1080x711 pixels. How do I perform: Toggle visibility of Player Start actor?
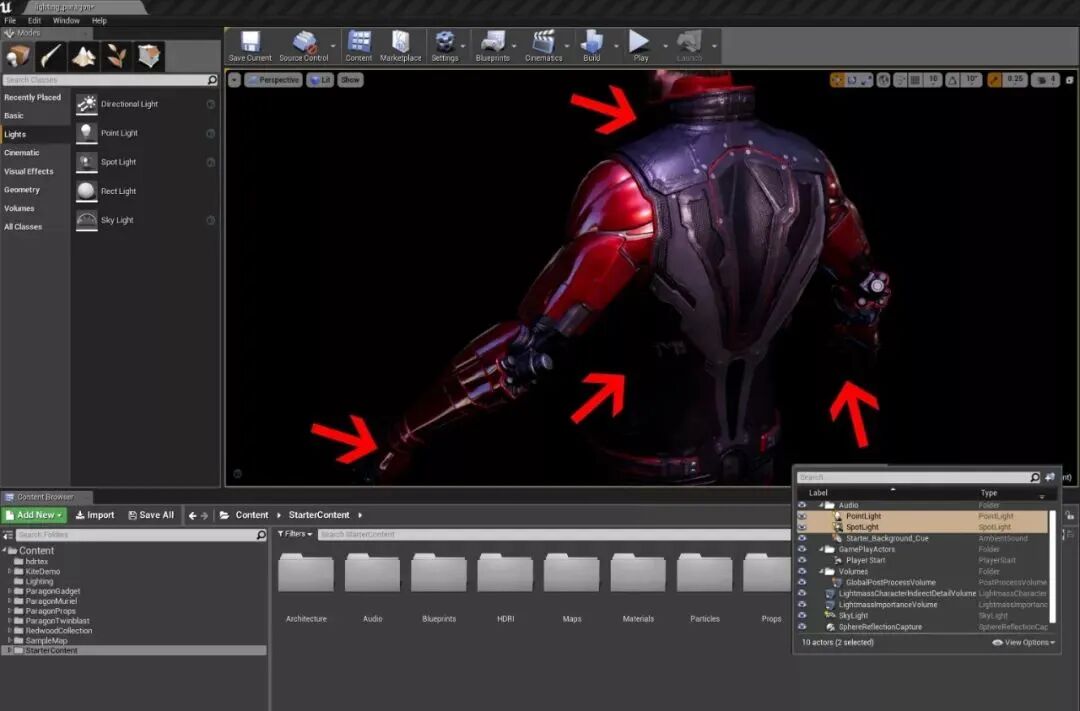[x=802, y=560]
